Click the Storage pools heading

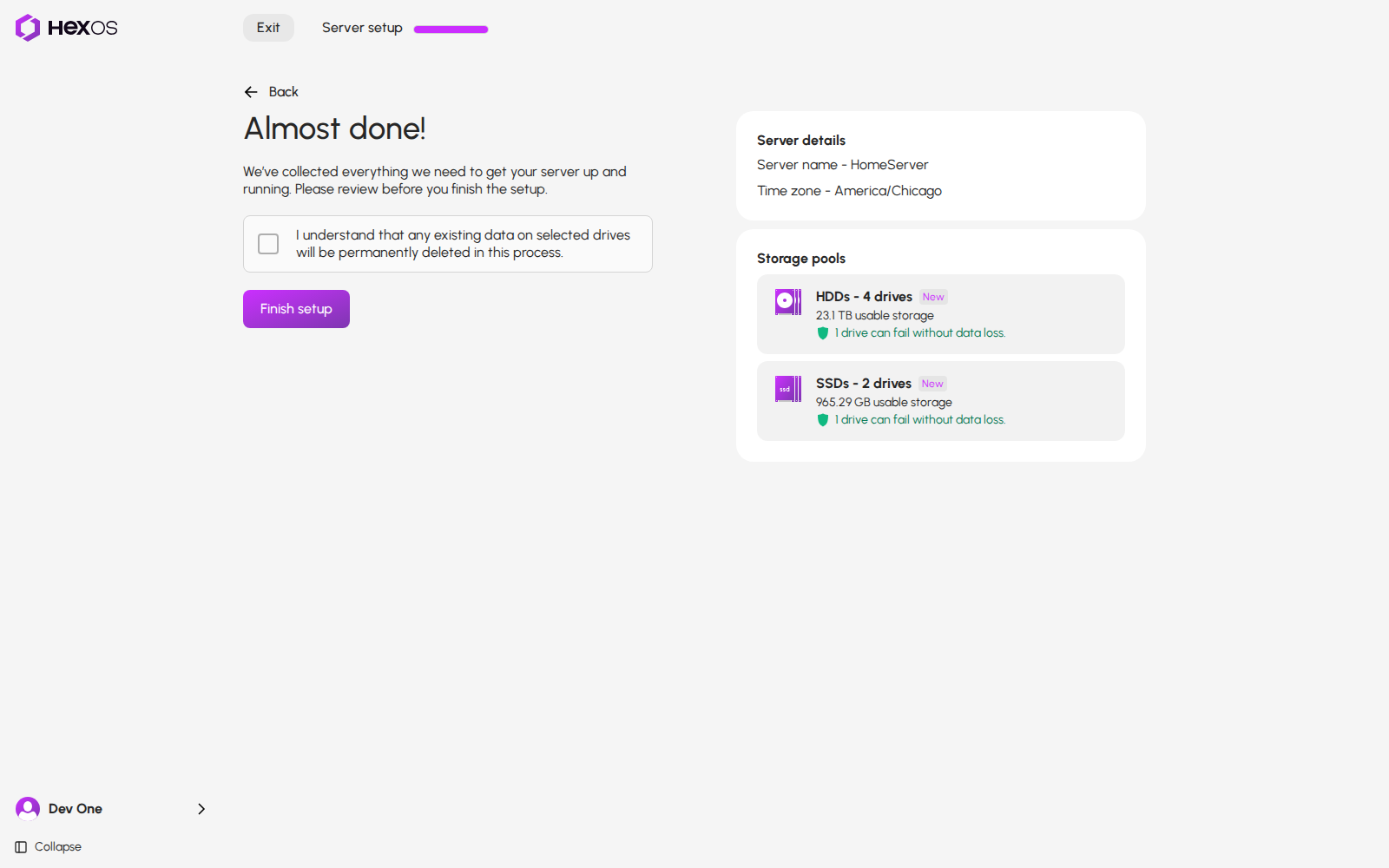click(x=801, y=259)
